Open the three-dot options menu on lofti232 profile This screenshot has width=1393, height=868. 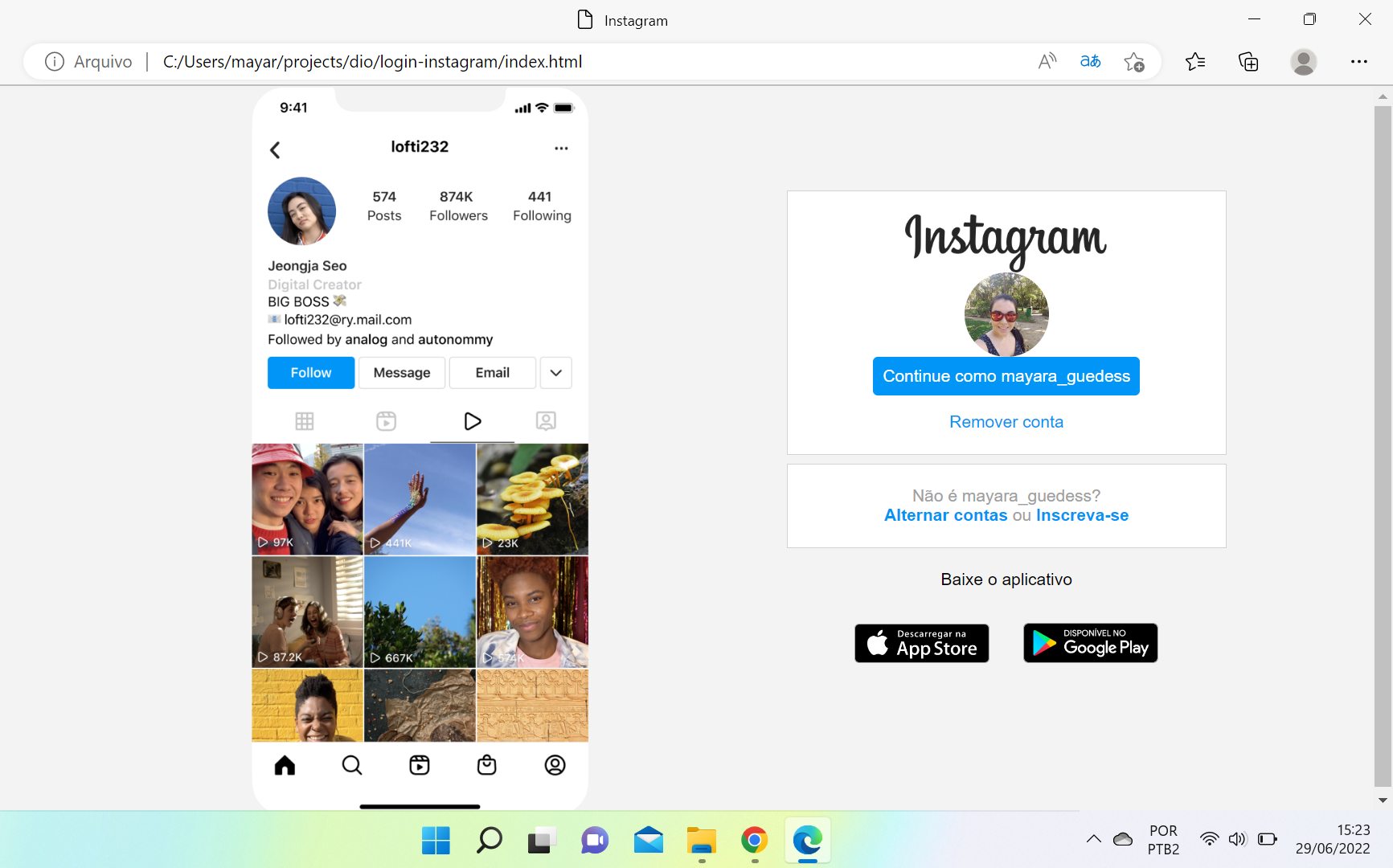[561, 148]
